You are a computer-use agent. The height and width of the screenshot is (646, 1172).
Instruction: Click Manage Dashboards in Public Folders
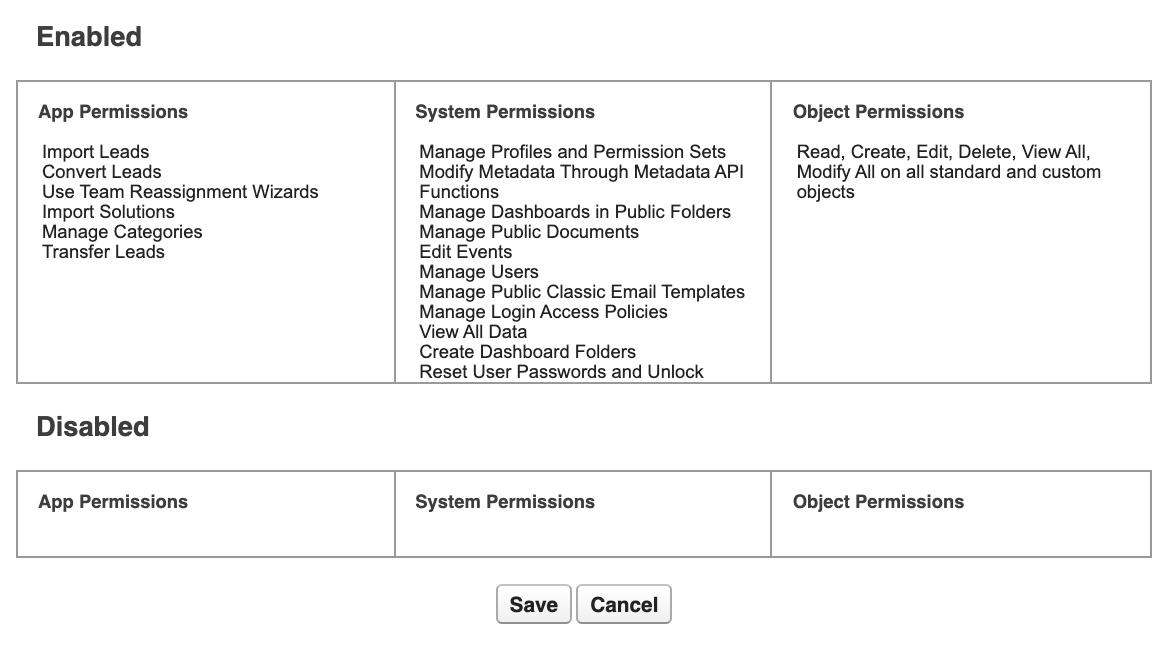coord(573,212)
